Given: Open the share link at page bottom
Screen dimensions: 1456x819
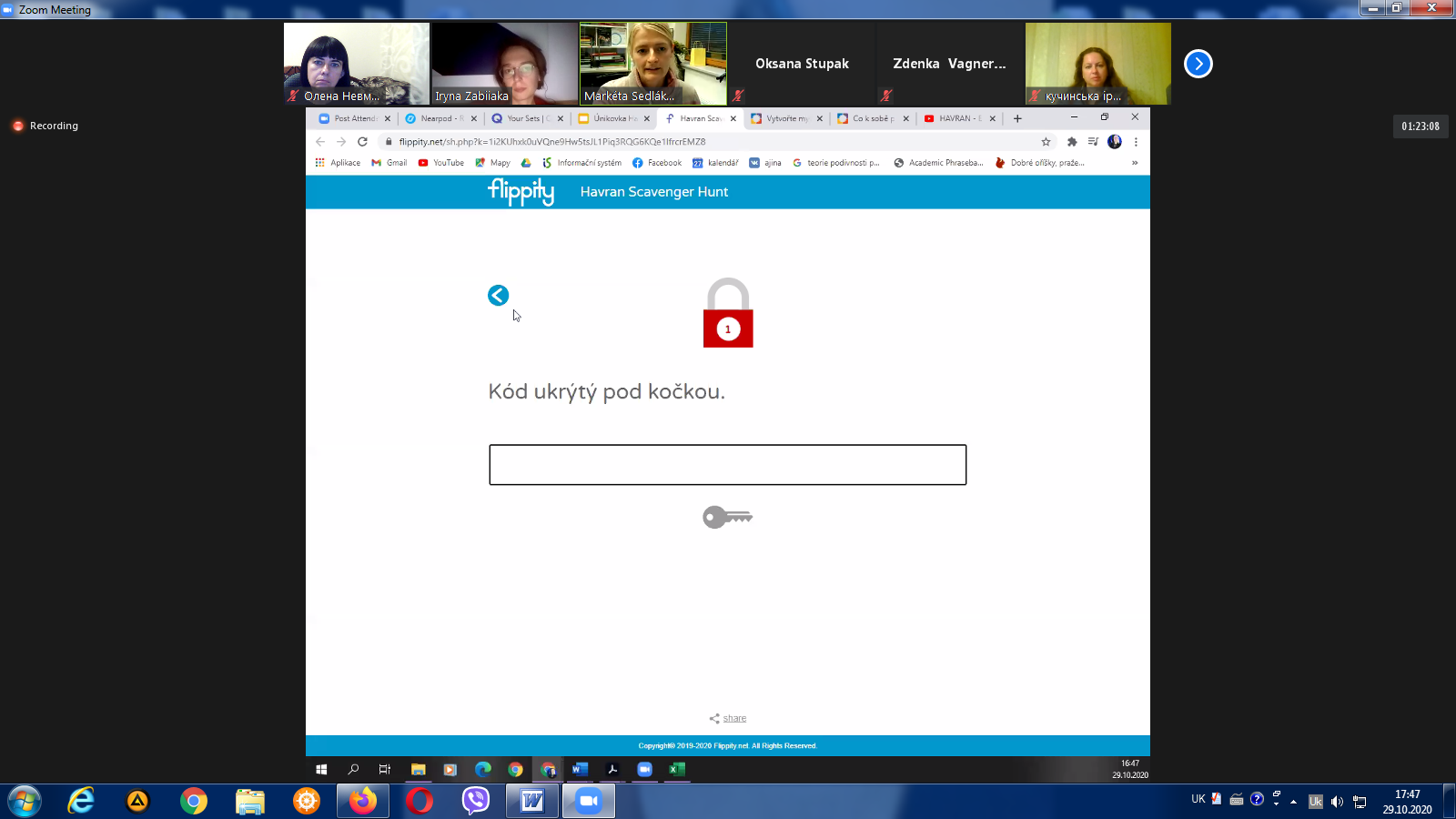Looking at the screenshot, I should (x=733, y=718).
